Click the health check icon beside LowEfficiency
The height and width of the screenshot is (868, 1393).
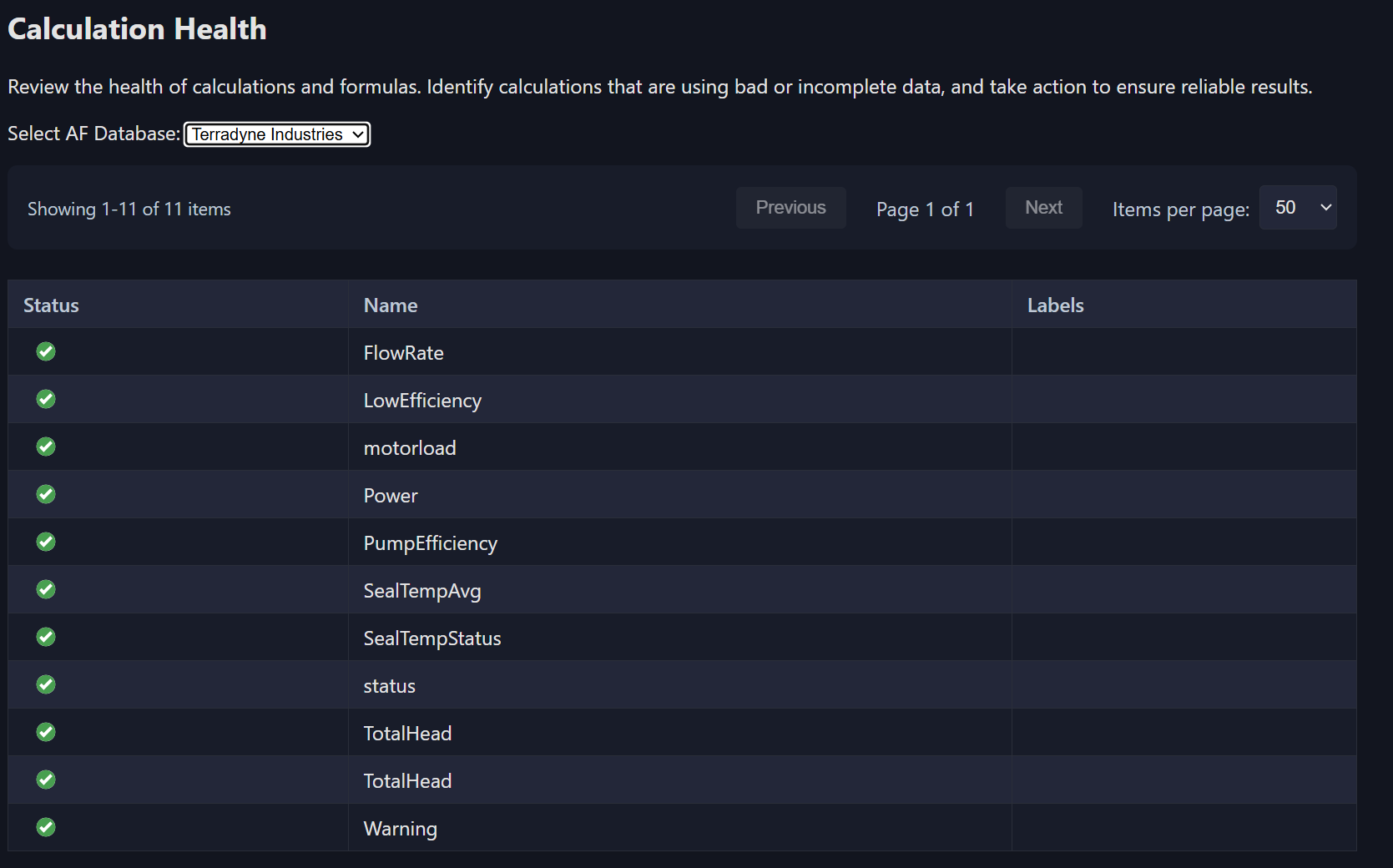coord(46,399)
